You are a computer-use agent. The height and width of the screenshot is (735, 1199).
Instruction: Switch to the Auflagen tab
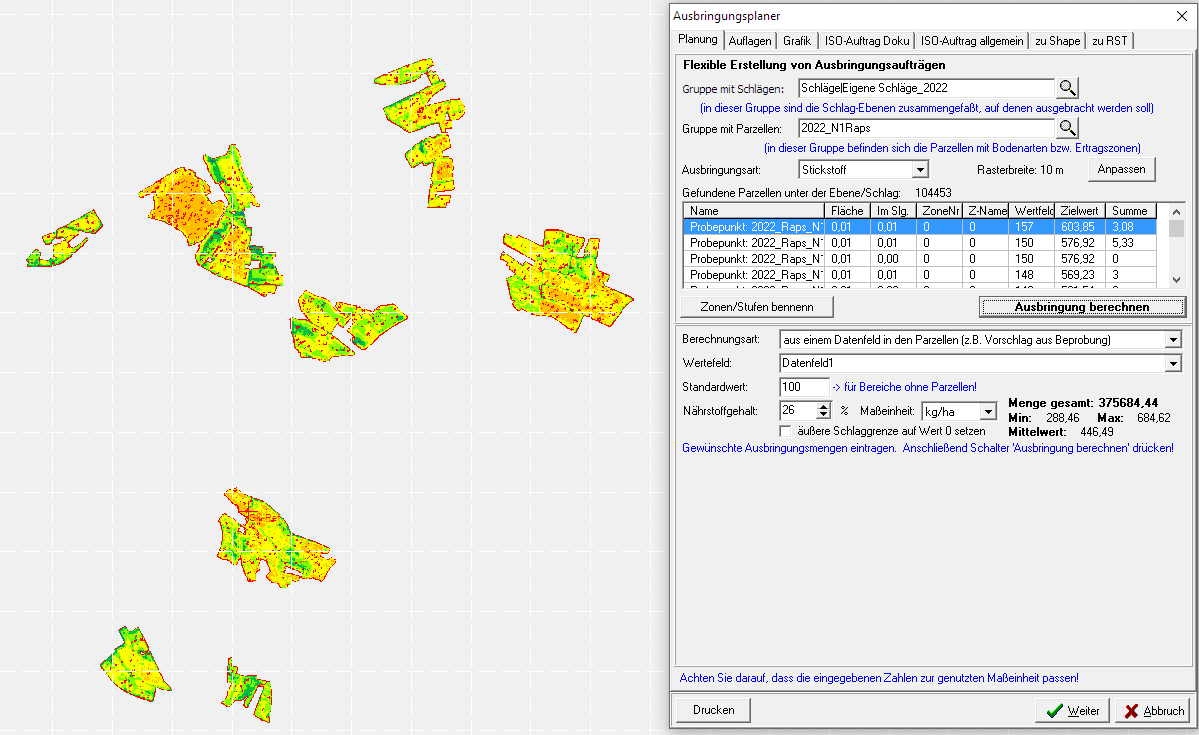click(749, 41)
